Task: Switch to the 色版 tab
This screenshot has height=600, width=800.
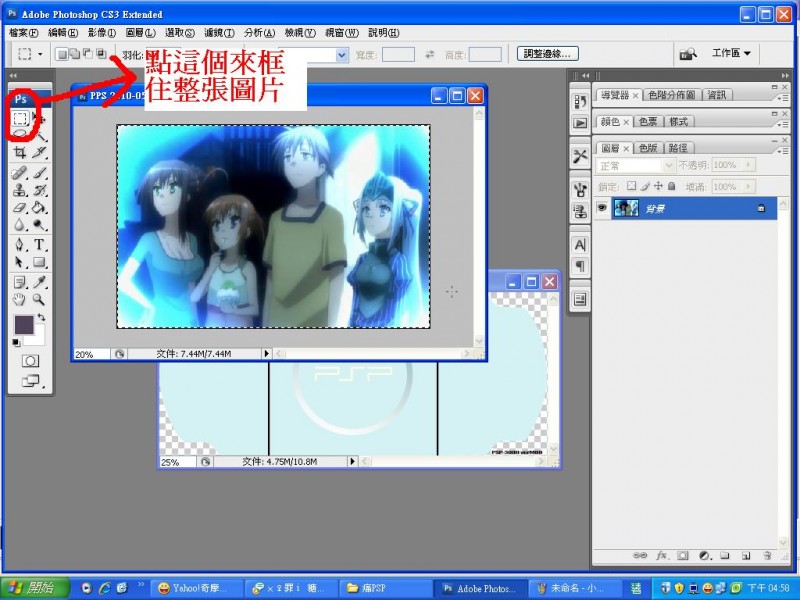Action: point(648,148)
